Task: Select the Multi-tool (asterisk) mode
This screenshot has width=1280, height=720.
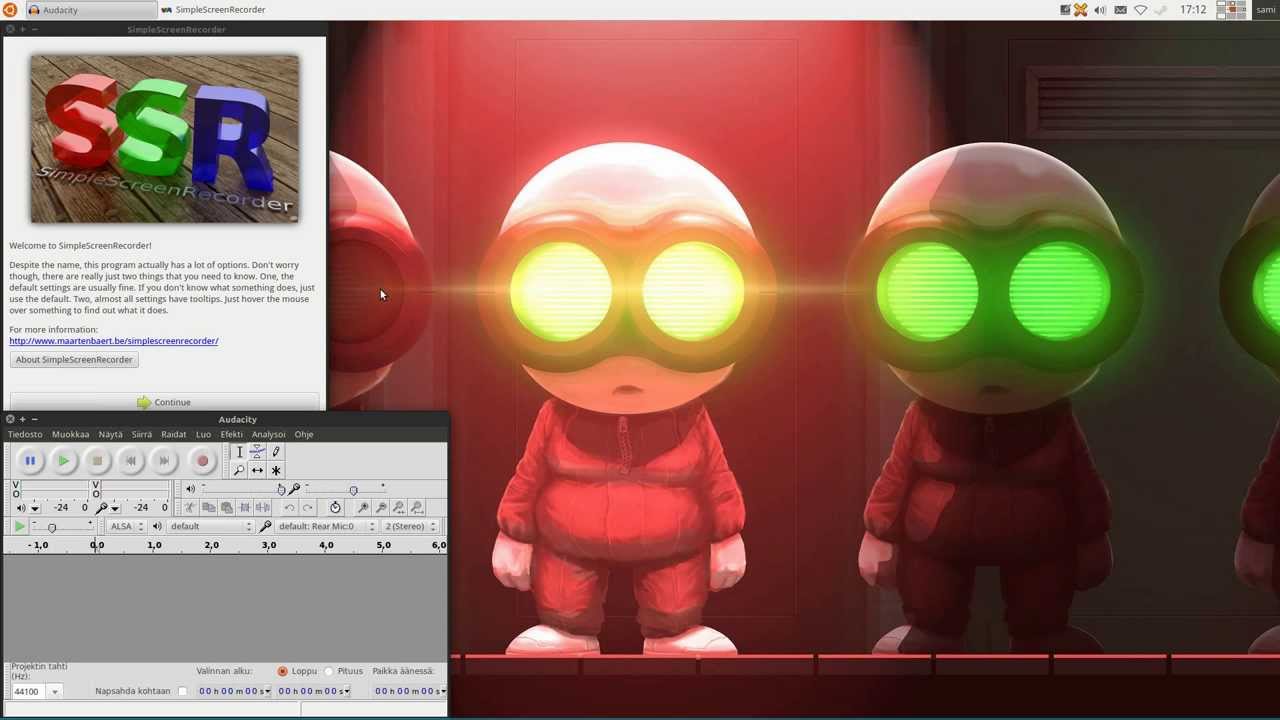Action: coord(276,470)
